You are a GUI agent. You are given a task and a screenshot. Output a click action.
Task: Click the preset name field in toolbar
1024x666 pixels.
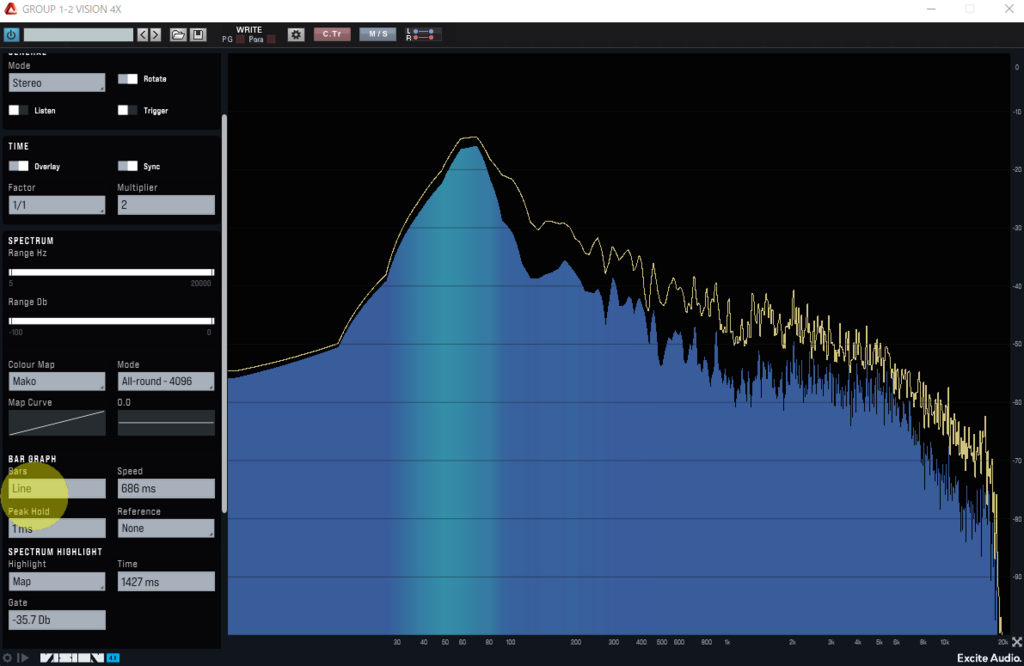click(x=78, y=35)
